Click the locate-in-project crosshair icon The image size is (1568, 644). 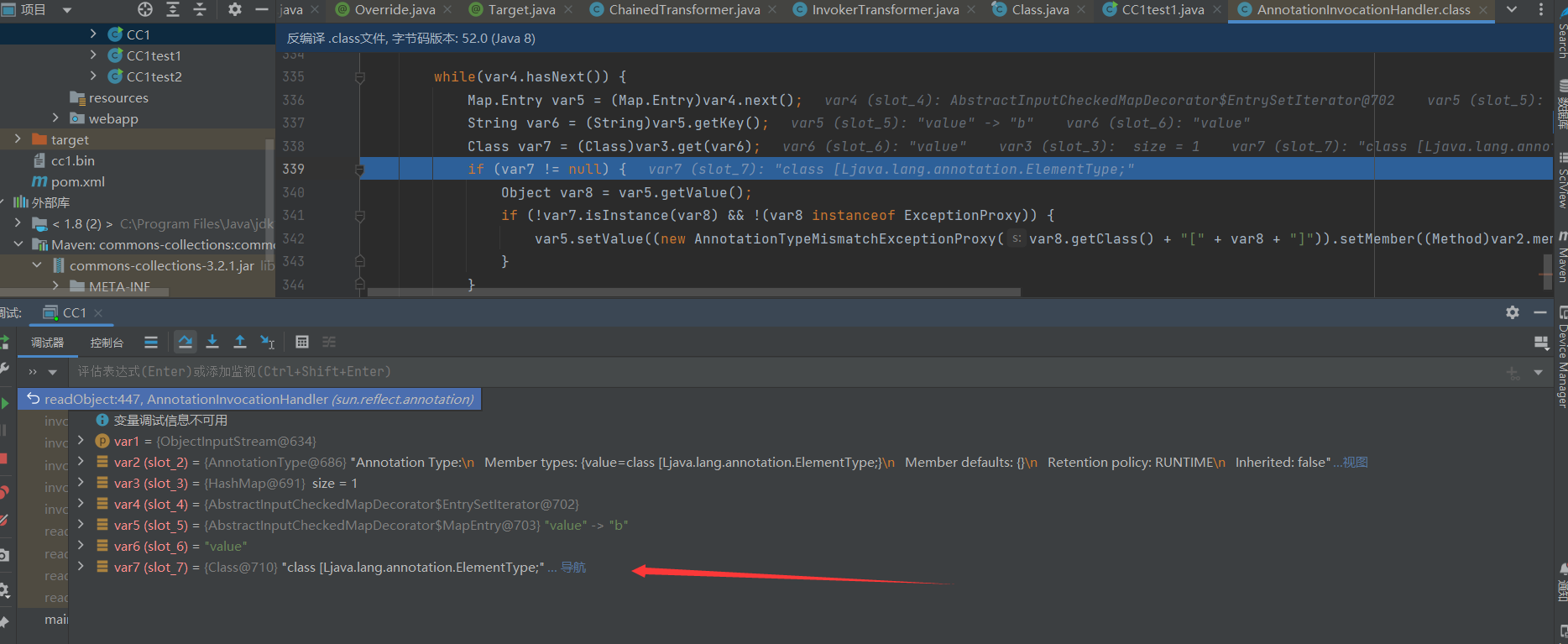pos(145,9)
